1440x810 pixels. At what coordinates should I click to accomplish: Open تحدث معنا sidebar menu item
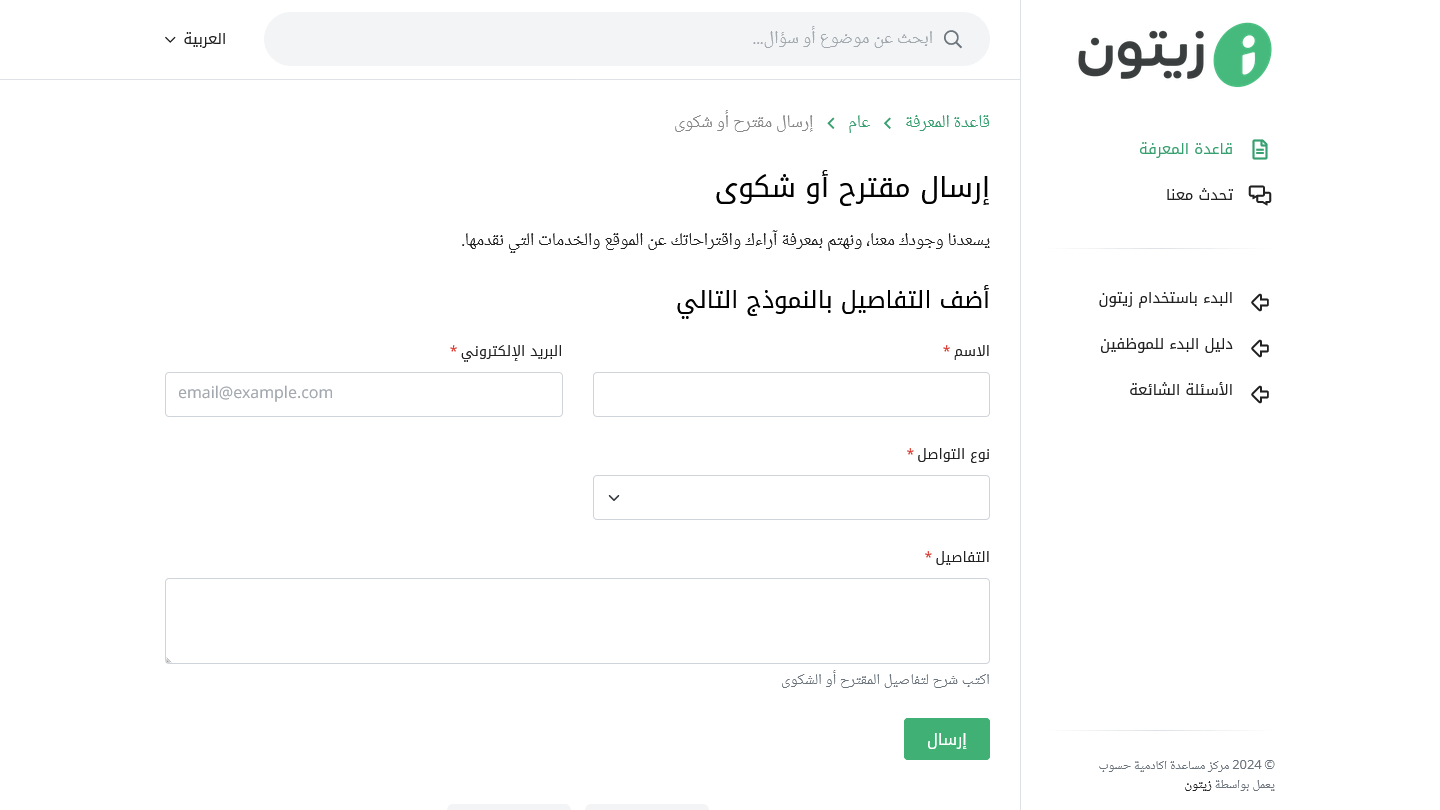[1199, 195]
